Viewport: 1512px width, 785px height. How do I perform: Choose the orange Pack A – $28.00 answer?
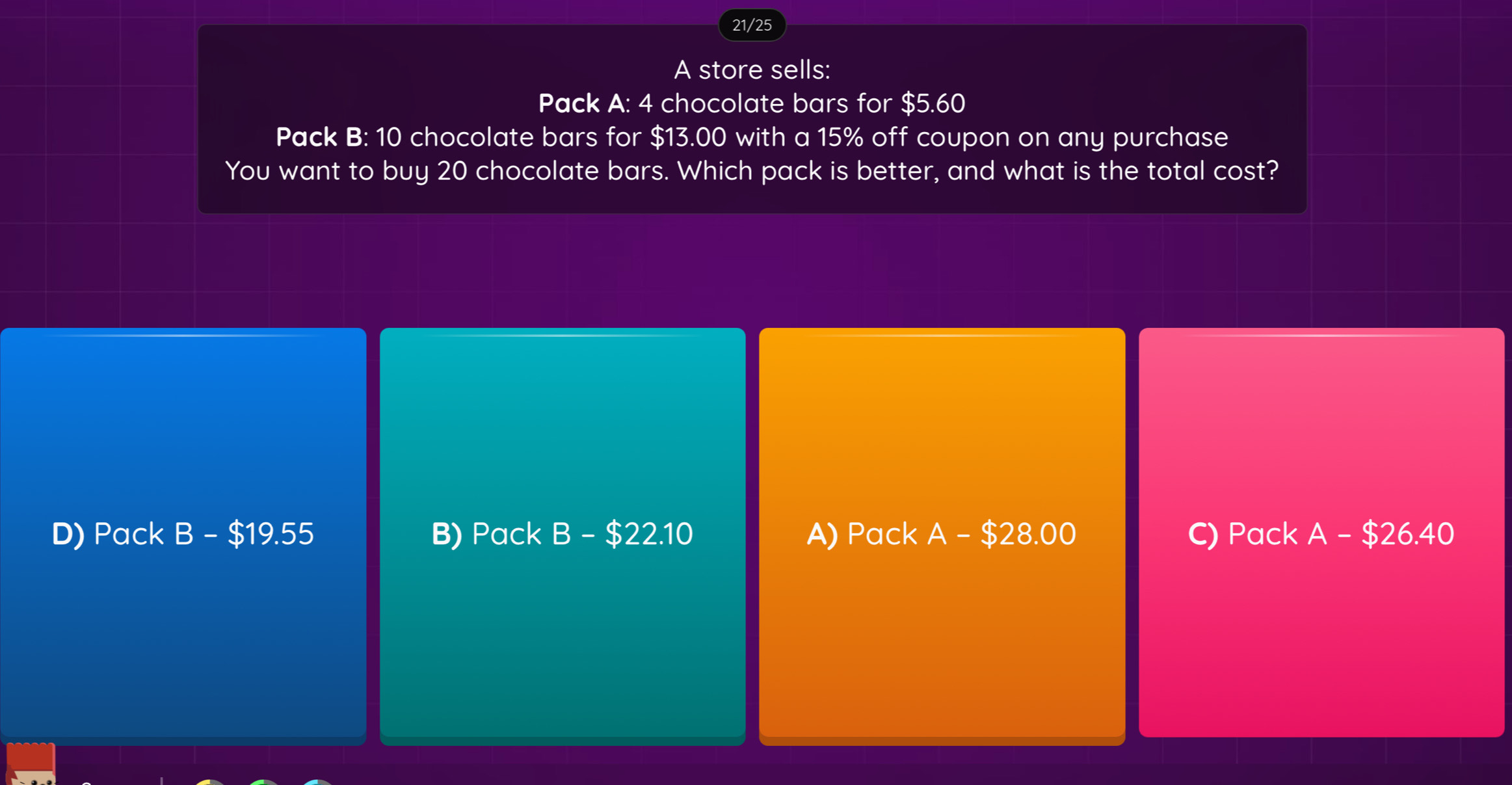pos(942,533)
